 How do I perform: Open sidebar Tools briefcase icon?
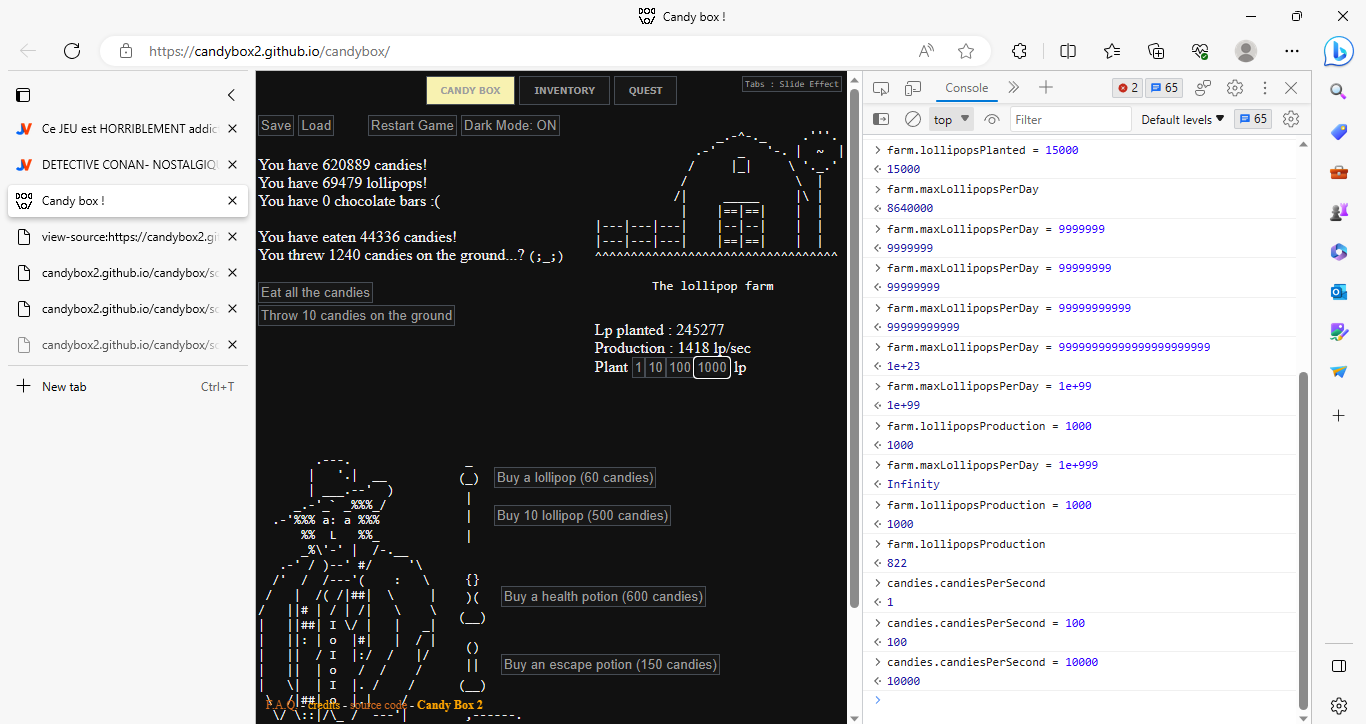(x=1339, y=171)
